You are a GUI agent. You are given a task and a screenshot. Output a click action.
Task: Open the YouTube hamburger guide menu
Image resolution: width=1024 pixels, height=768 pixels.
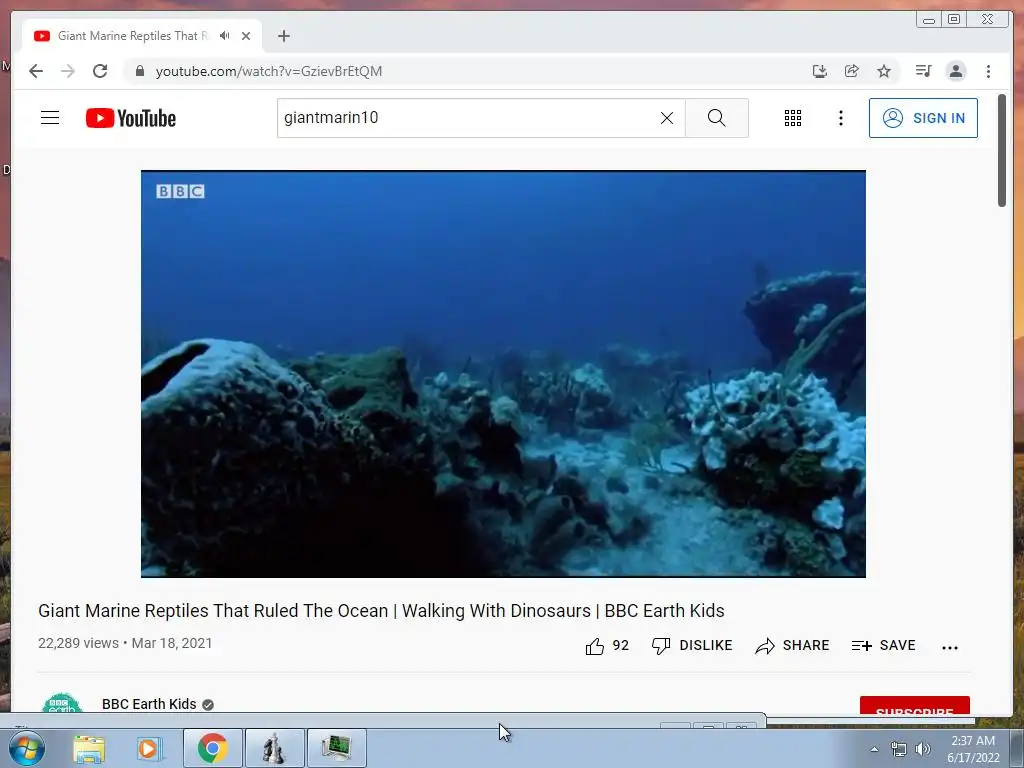tap(50, 118)
